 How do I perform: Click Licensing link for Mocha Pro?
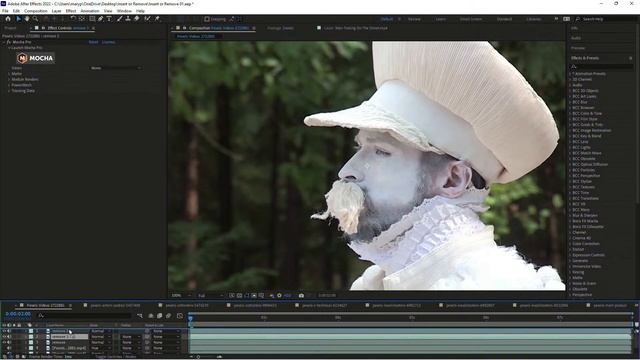pyautogui.click(x=109, y=42)
